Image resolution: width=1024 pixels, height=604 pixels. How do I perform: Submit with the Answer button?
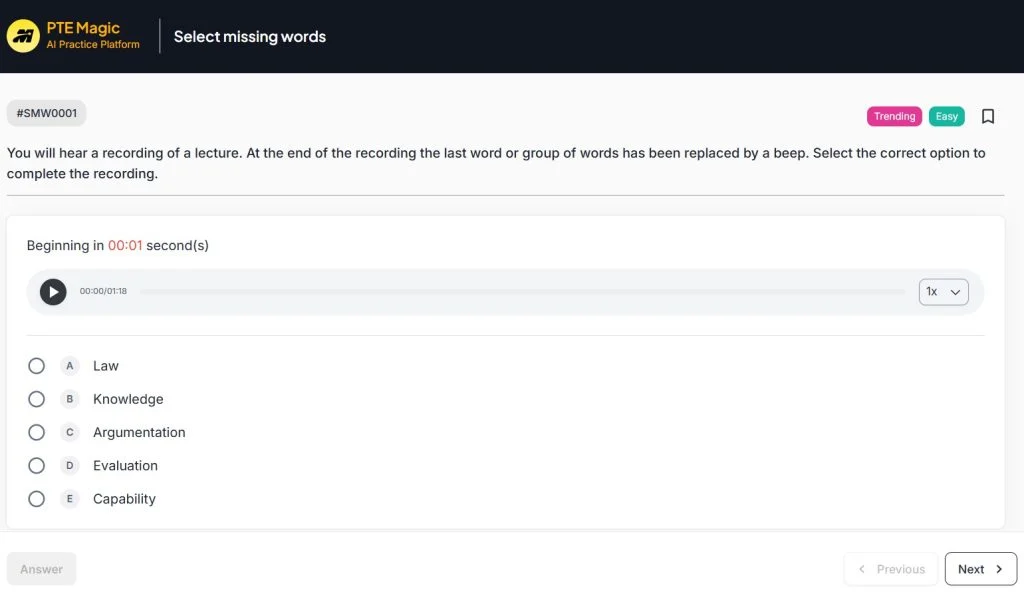coord(42,569)
